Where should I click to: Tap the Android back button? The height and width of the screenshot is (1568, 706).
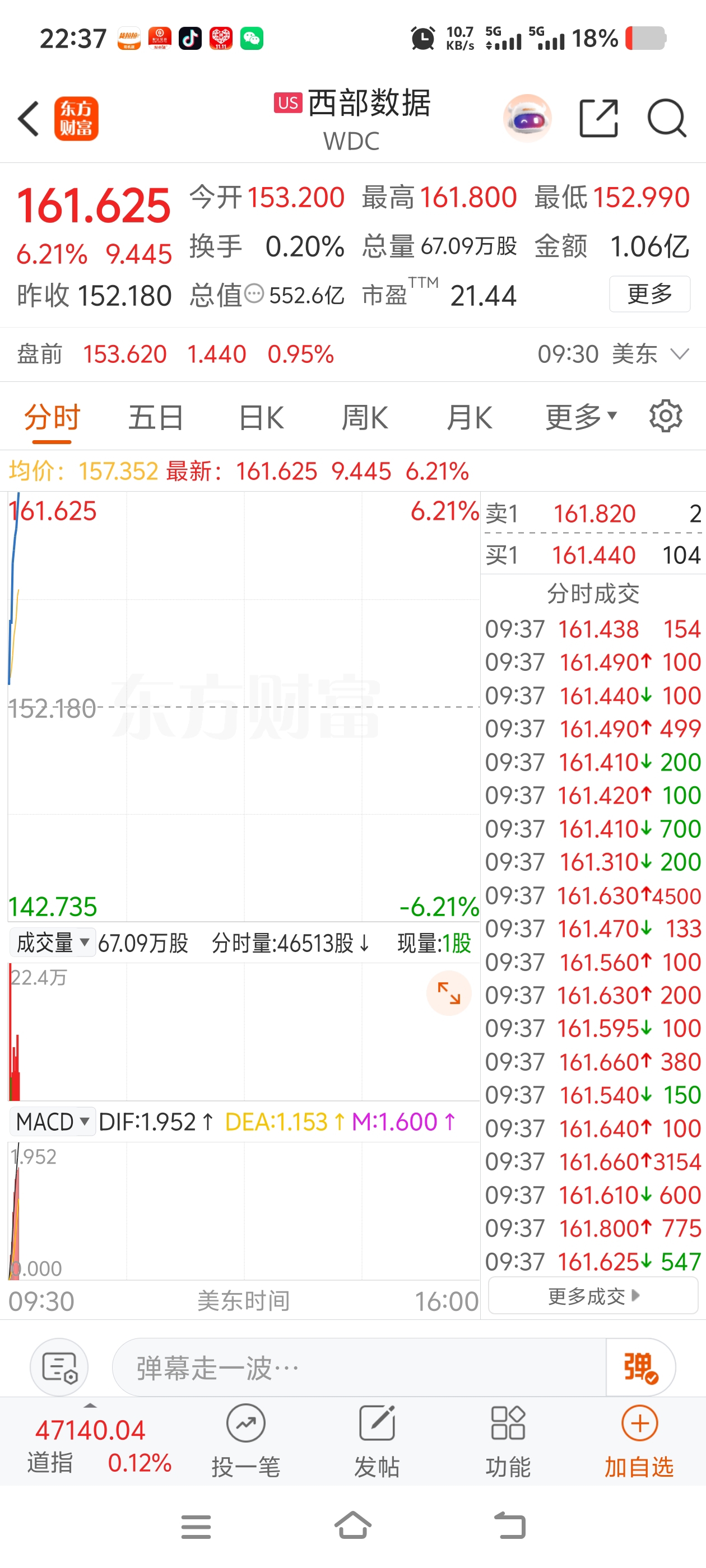click(509, 1525)
